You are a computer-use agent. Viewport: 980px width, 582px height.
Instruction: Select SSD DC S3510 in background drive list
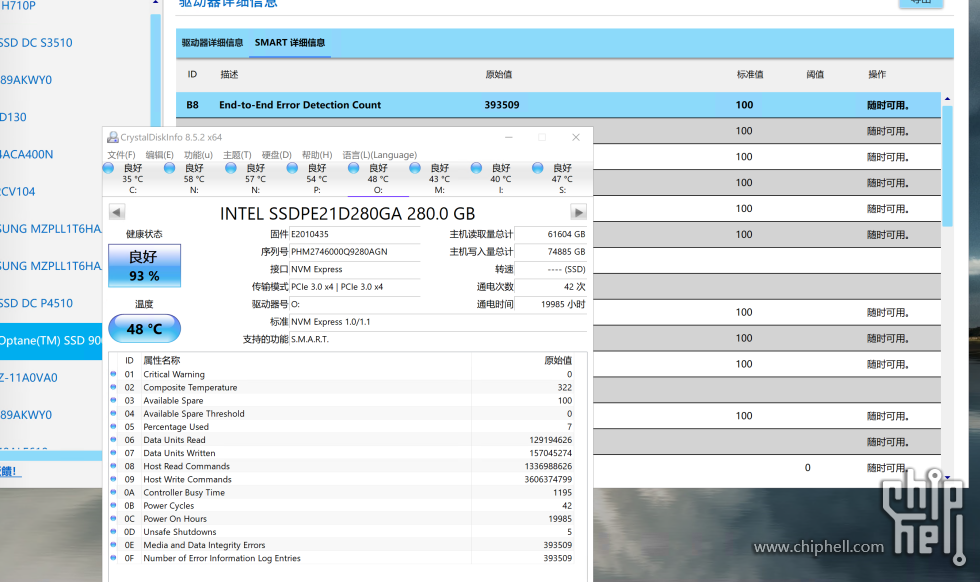coord(36,43)
